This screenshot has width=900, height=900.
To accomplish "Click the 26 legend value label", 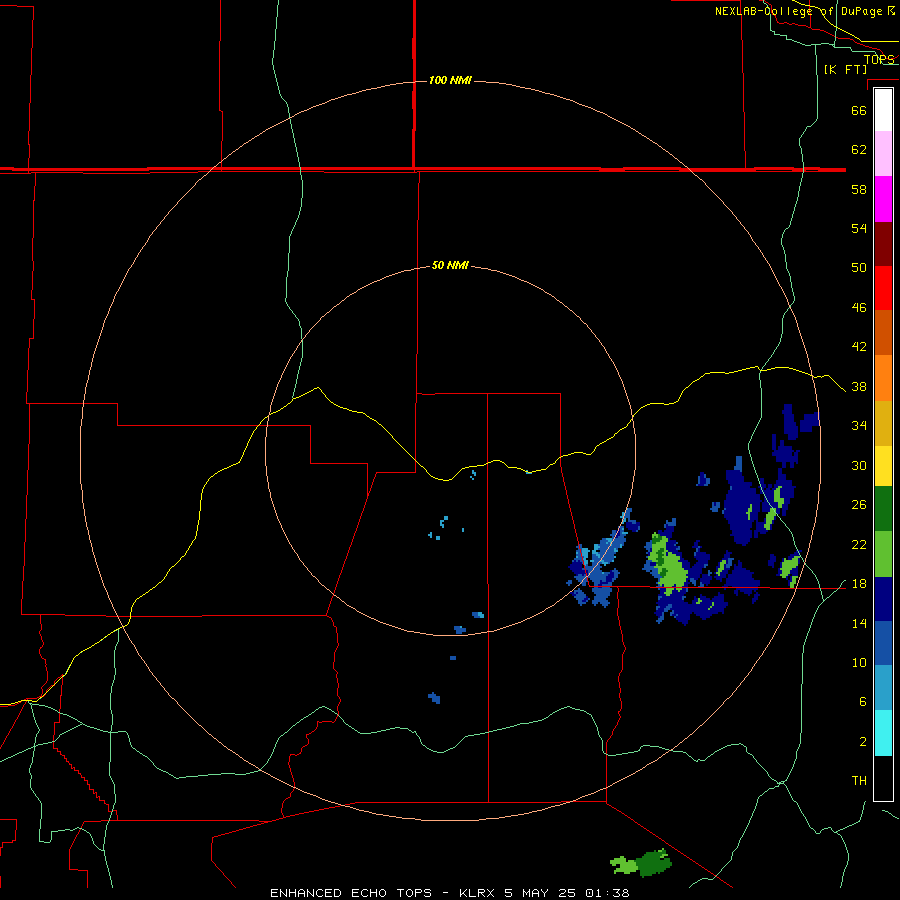I will tap(859, 505).
